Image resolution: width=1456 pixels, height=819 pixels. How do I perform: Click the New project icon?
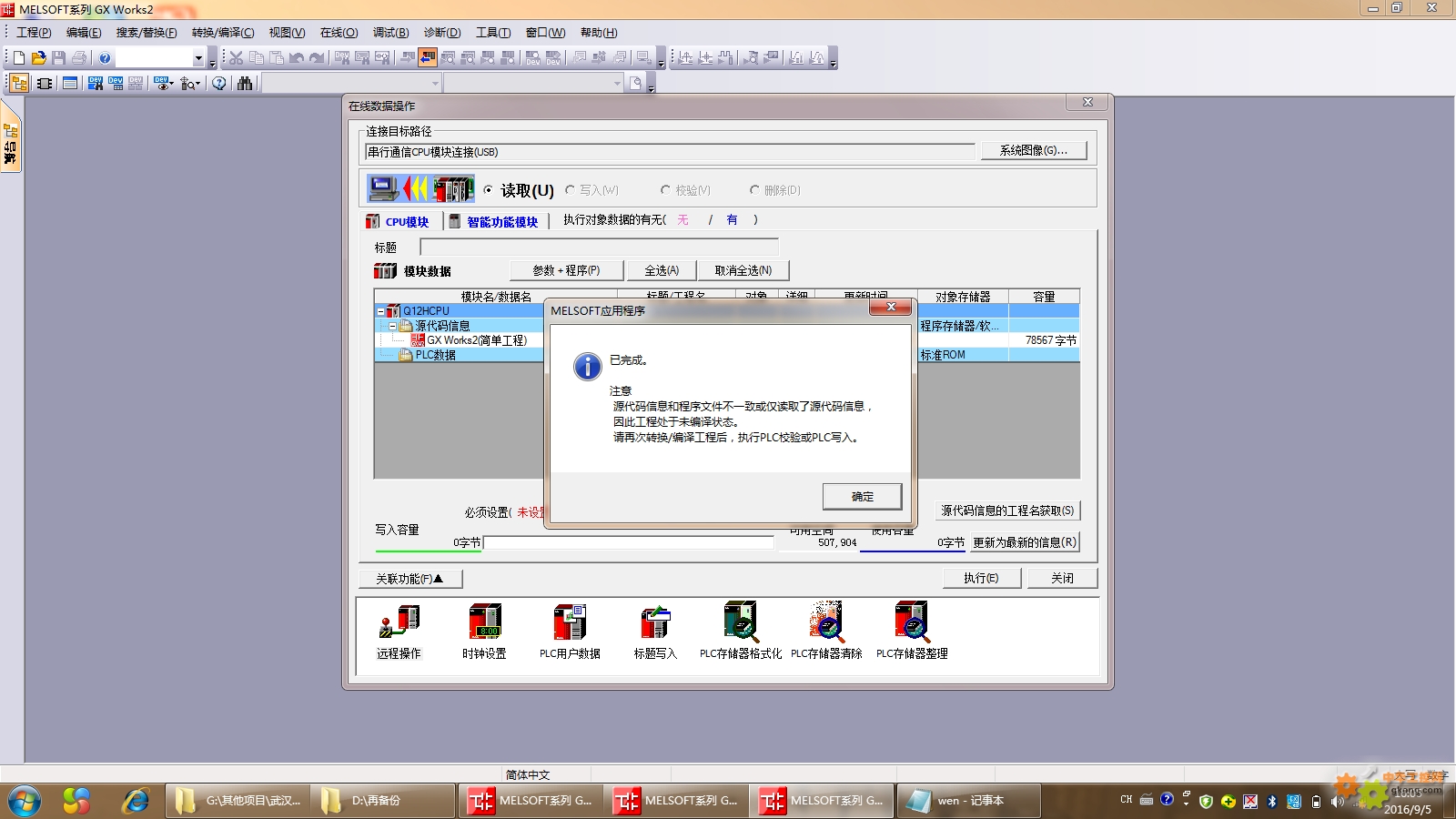click(x=19, y=58)
